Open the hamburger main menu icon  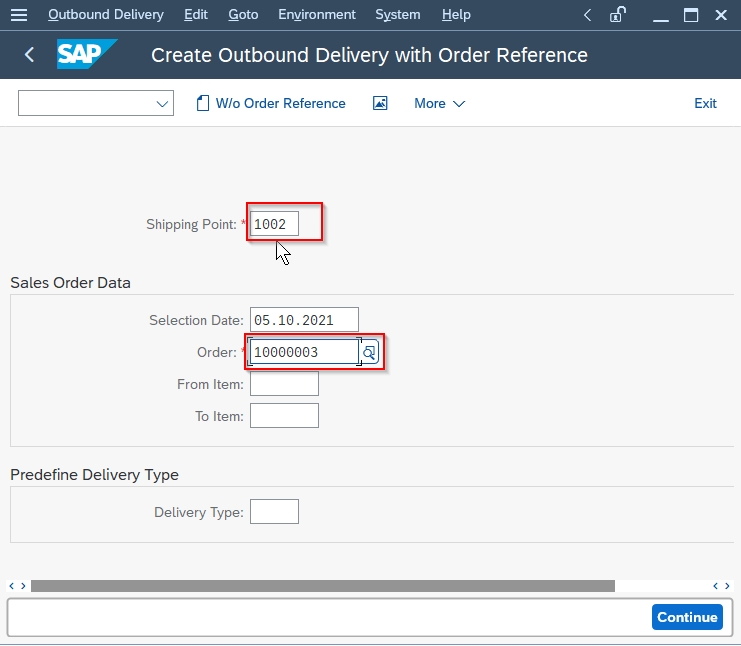pyautogui.click(x=19, y=15)
